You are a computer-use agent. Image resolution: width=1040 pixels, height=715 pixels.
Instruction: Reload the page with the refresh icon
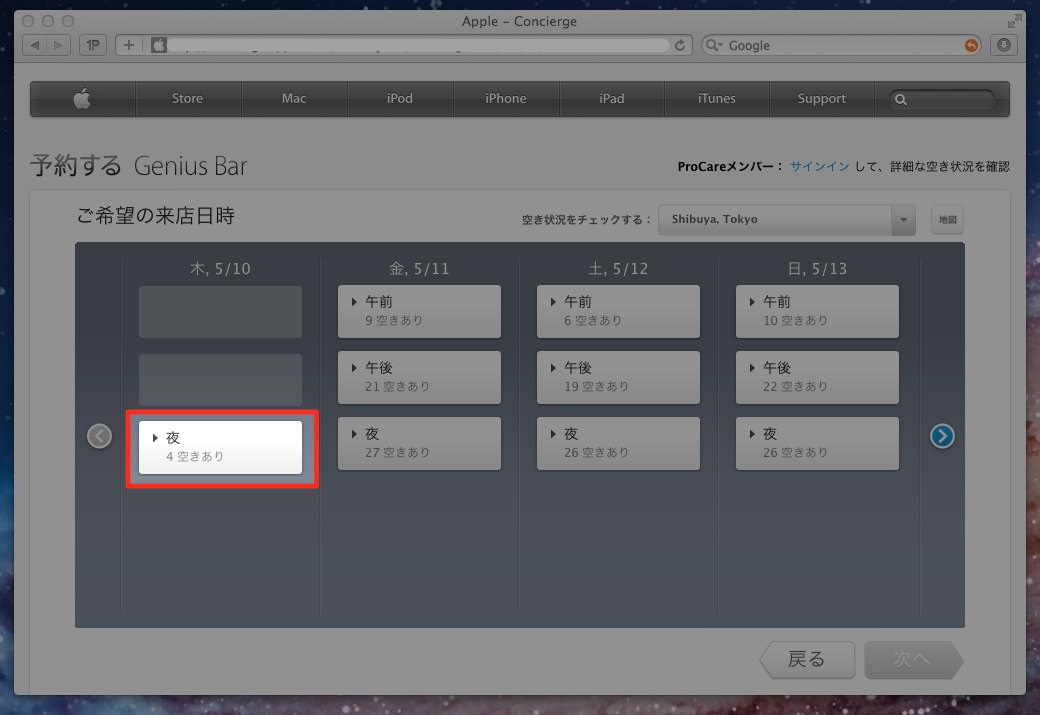680,45
